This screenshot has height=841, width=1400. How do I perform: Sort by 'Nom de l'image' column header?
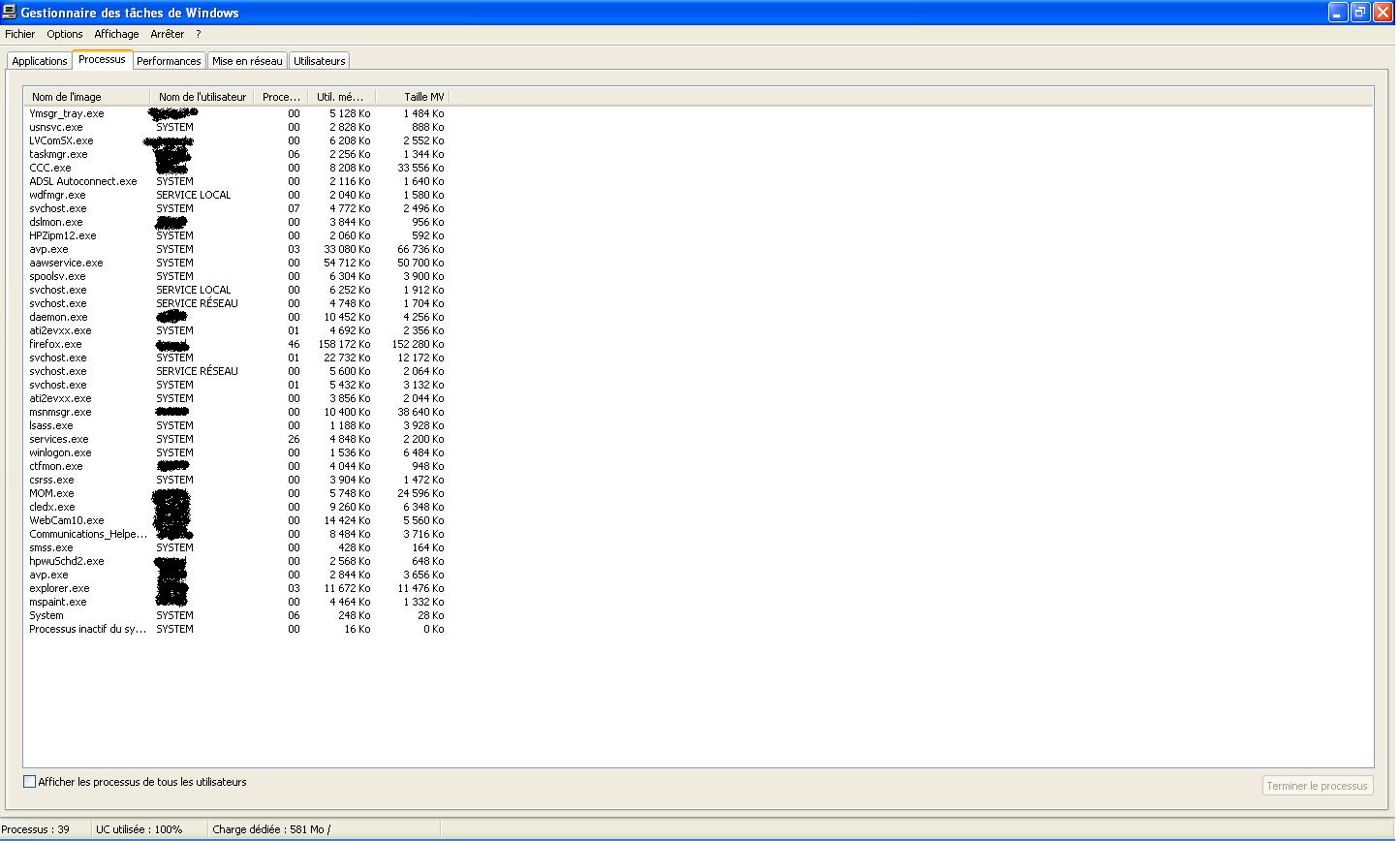(86, 97)
